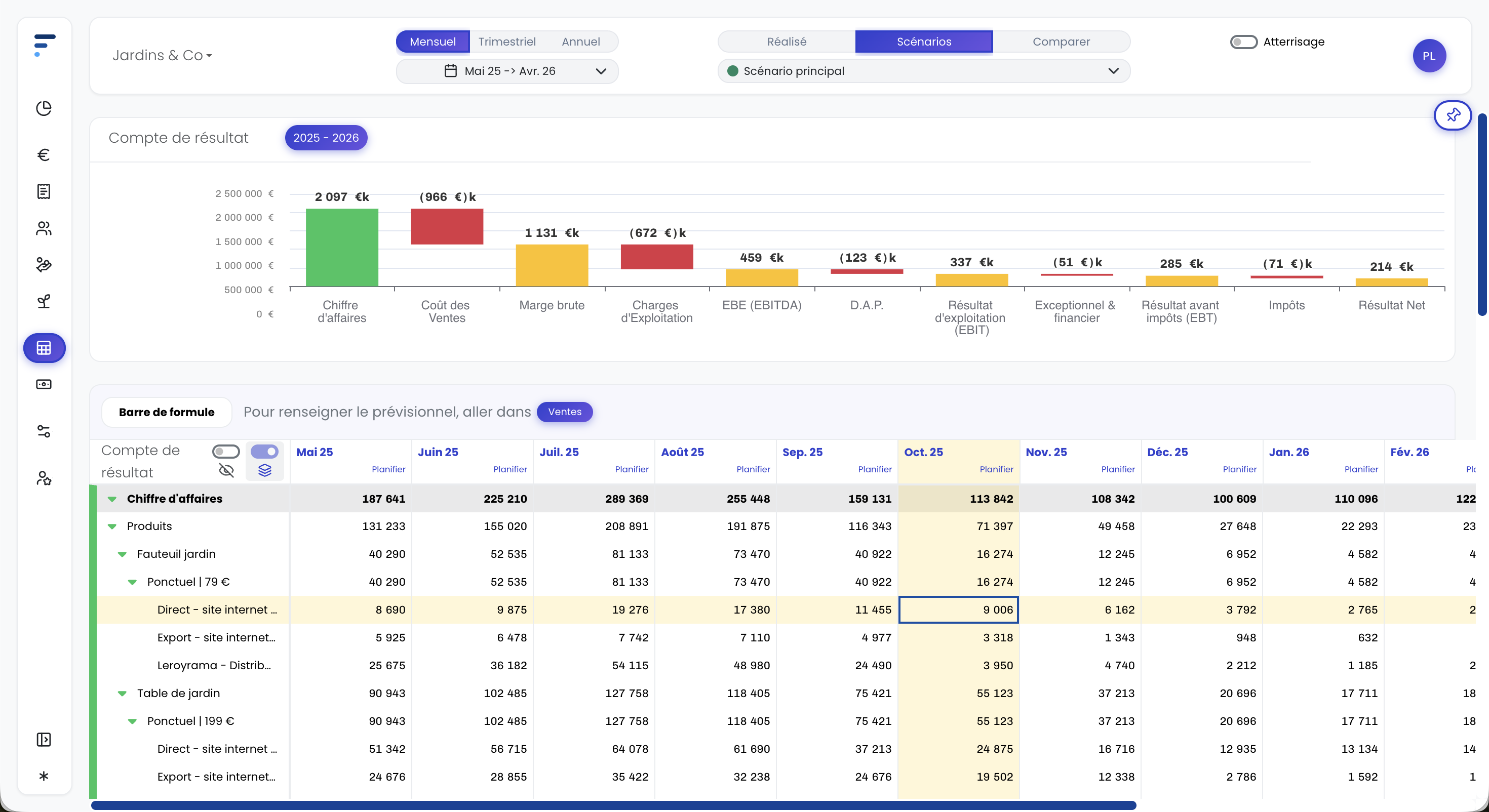The image size is (1489, 812).
Task: Collapse the Chiffre d'affaires row
Action: [112, 499]
